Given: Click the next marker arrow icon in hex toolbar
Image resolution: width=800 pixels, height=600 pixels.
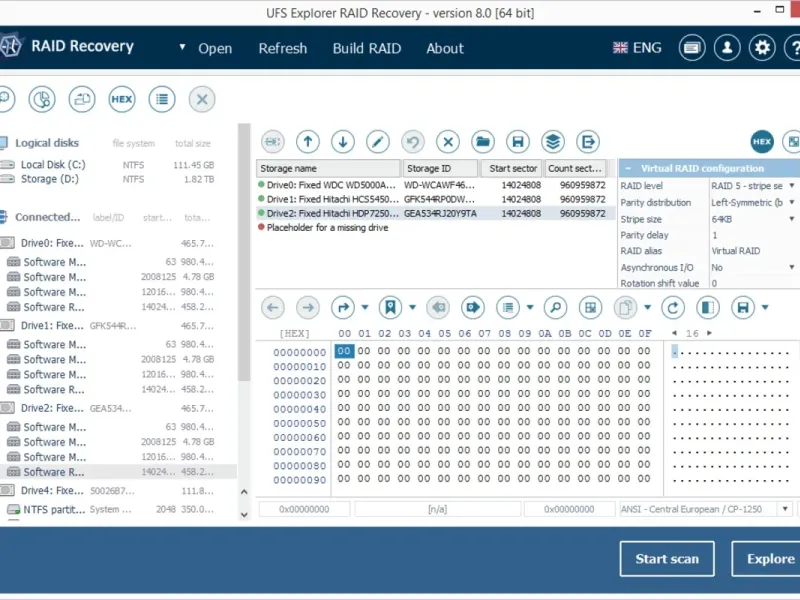Looking at the screenshot, I should click(x=473, y=308).
